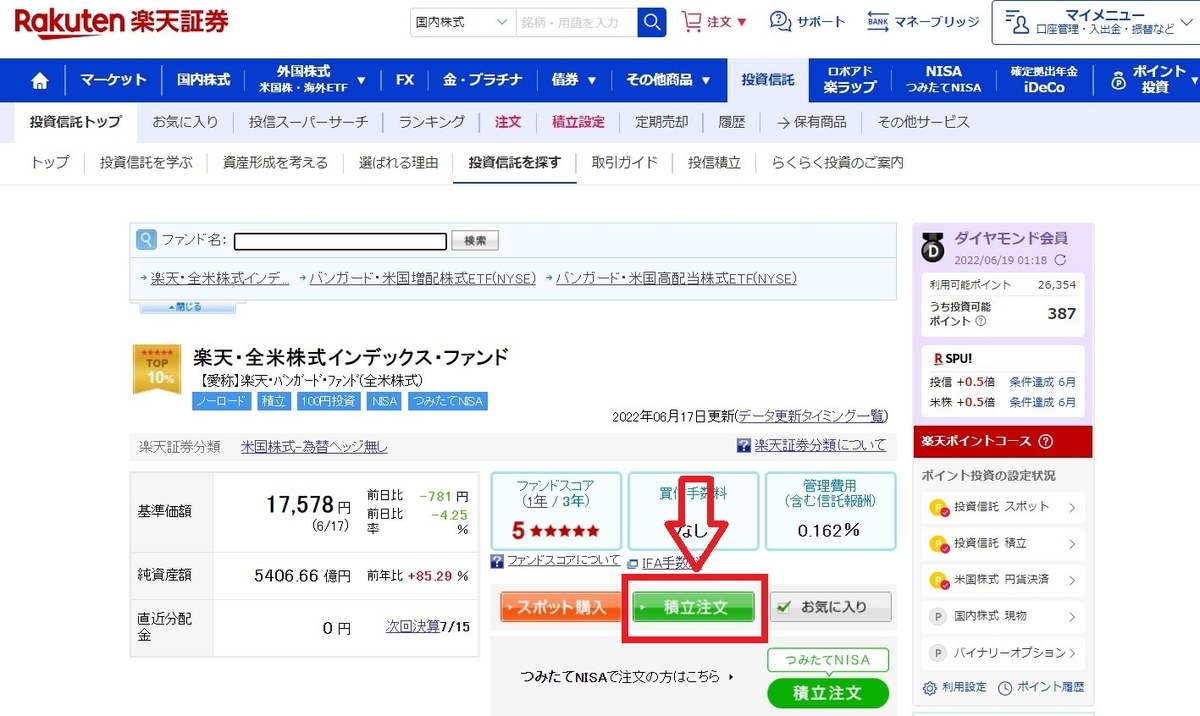This screenshot has height=716, width=1200.
Task: Click 次回決算 link
Action: pos(413,626)
